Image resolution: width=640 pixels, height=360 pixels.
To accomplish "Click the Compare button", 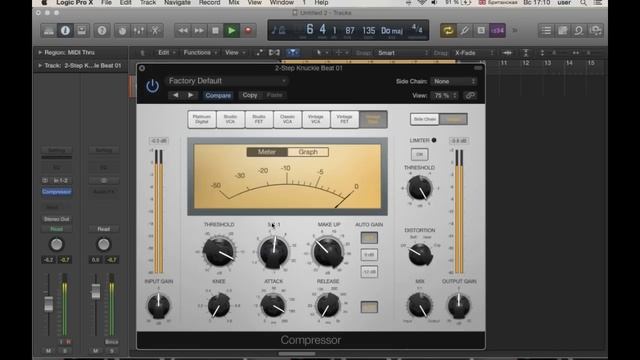I will click(218, 95).
